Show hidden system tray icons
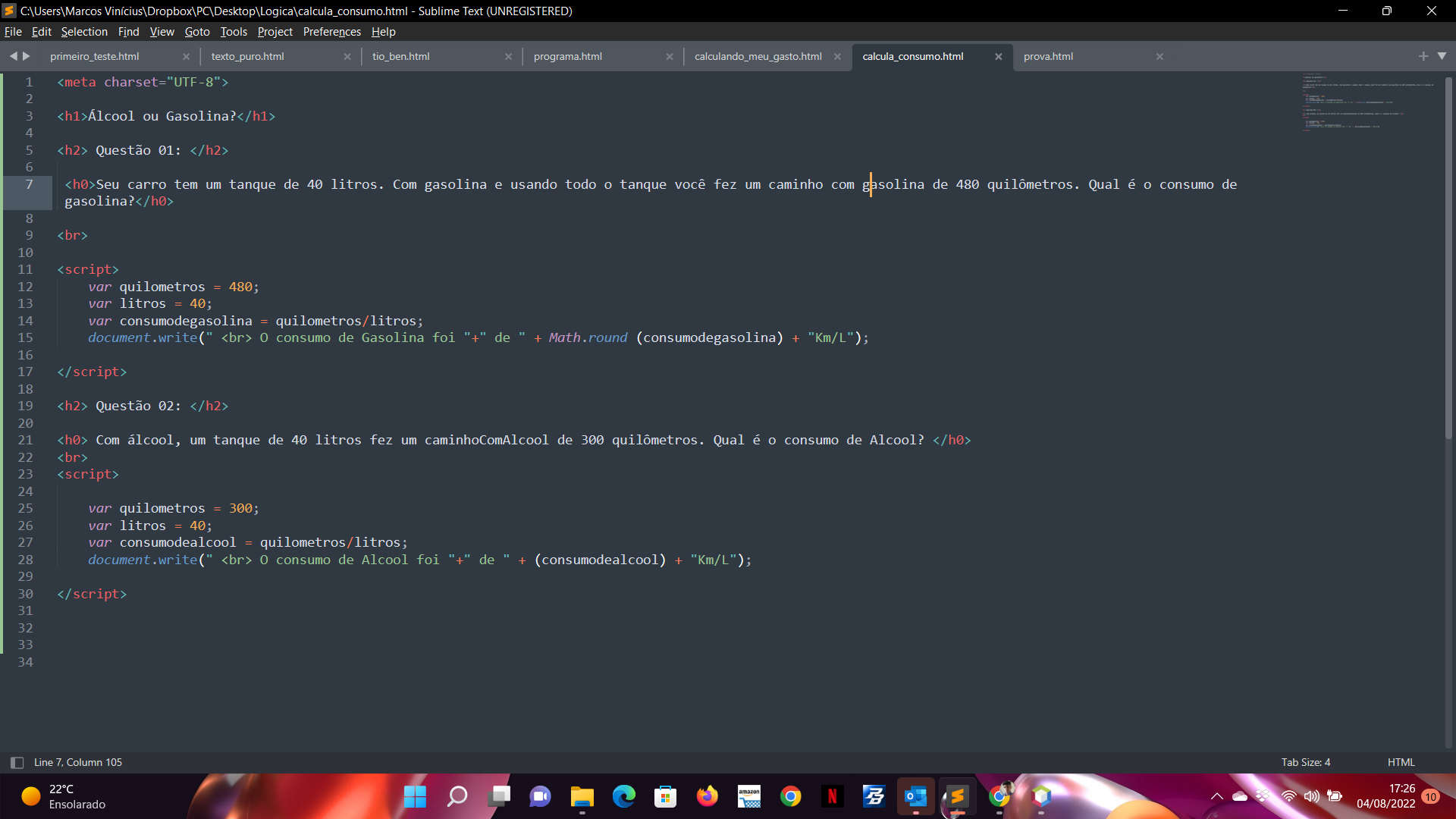The image size is (1456, 819). click(x=1216, y=796)
